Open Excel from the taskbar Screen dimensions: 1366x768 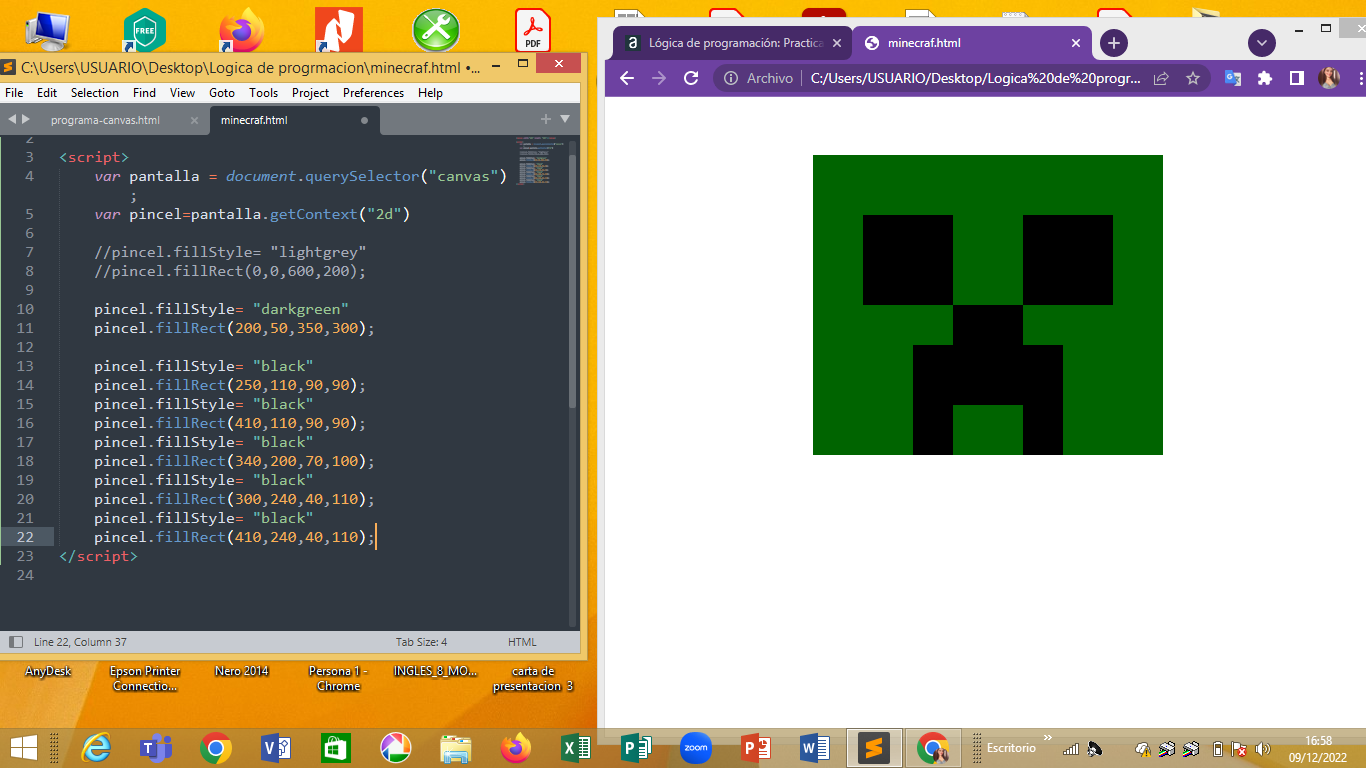pyautogui.click(x=576, y=747)
